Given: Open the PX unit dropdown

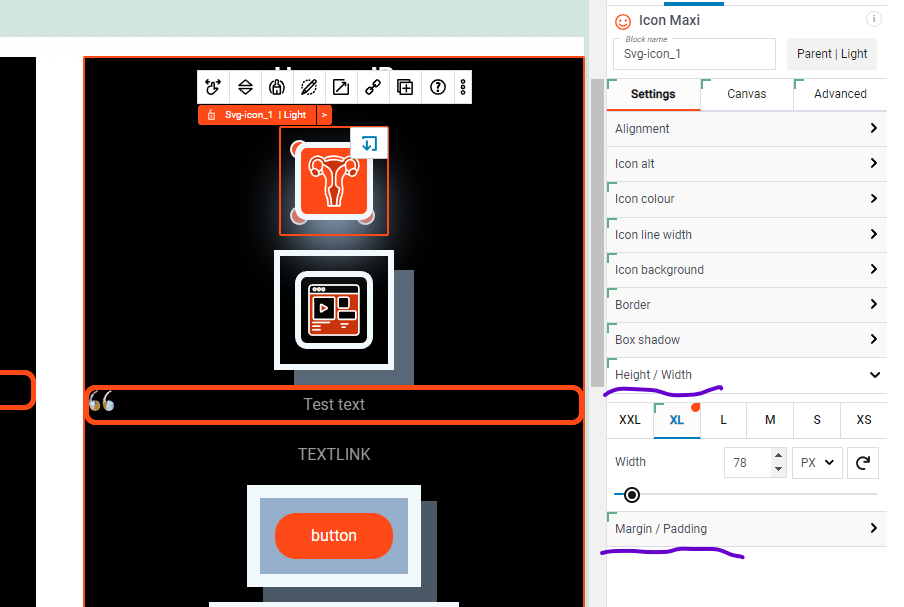Looking at the screenshot, I should coord(816,462).
